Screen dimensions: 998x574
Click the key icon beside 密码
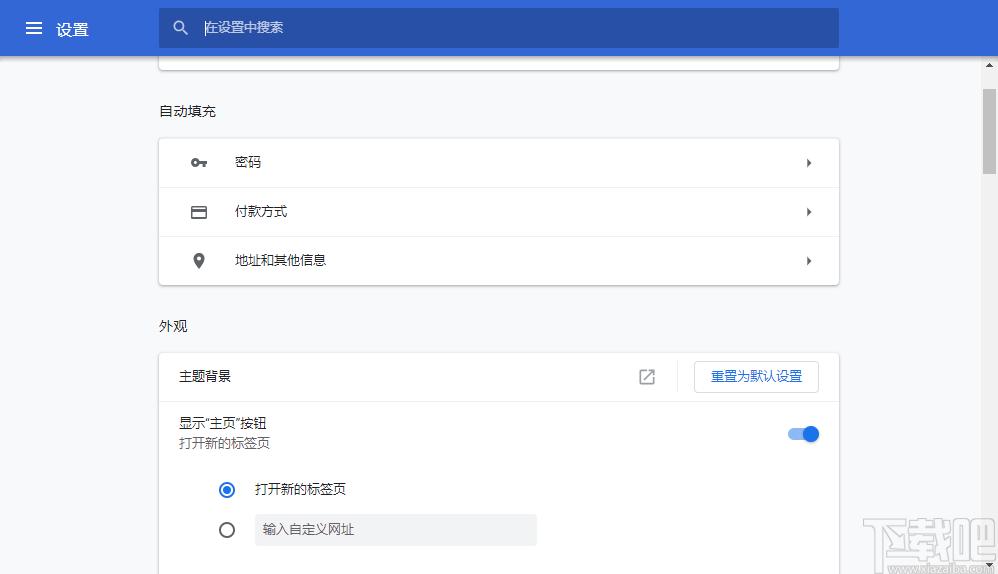click(x=199, y=163)
